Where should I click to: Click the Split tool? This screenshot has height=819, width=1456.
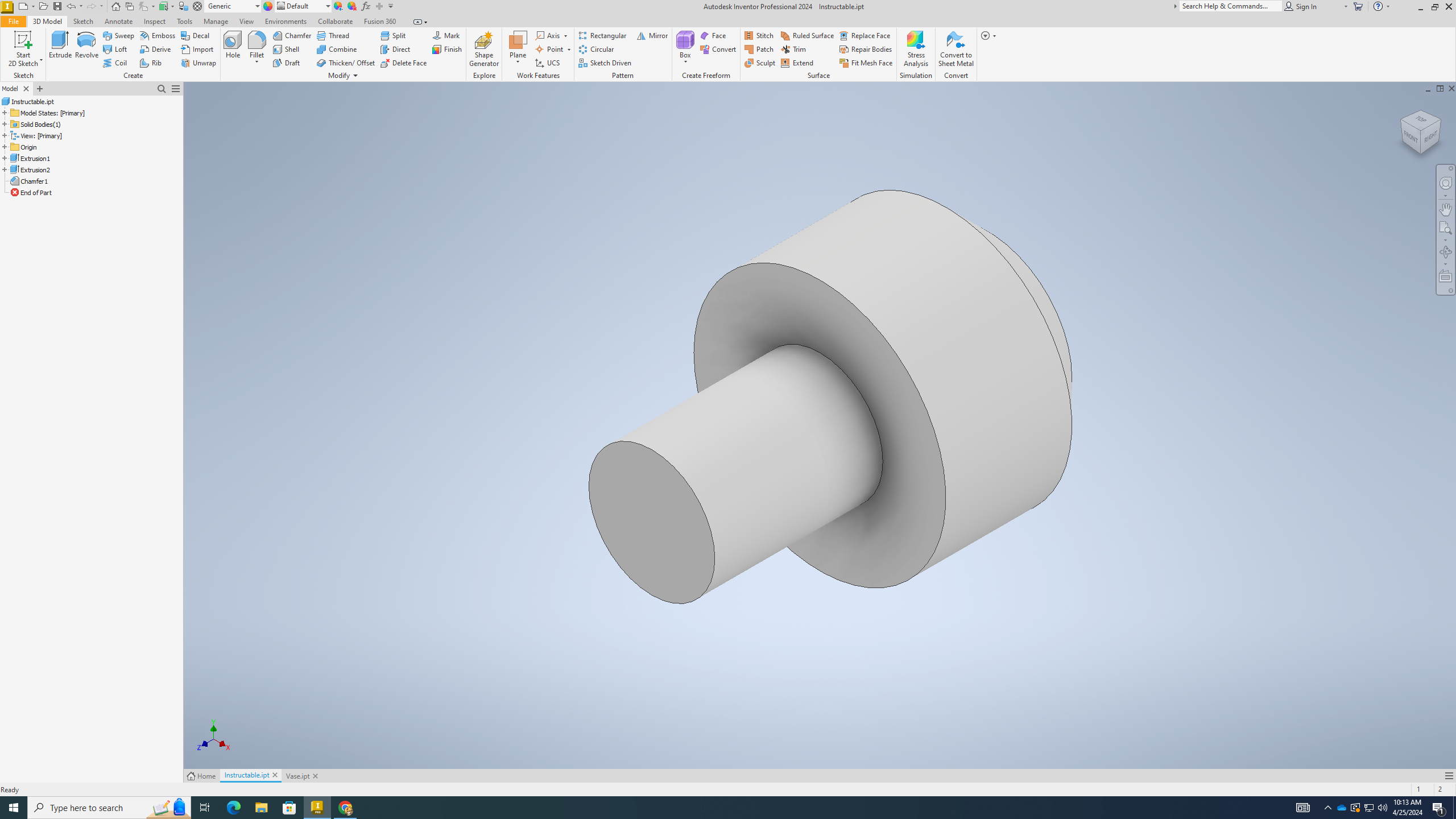click(393, 35)
